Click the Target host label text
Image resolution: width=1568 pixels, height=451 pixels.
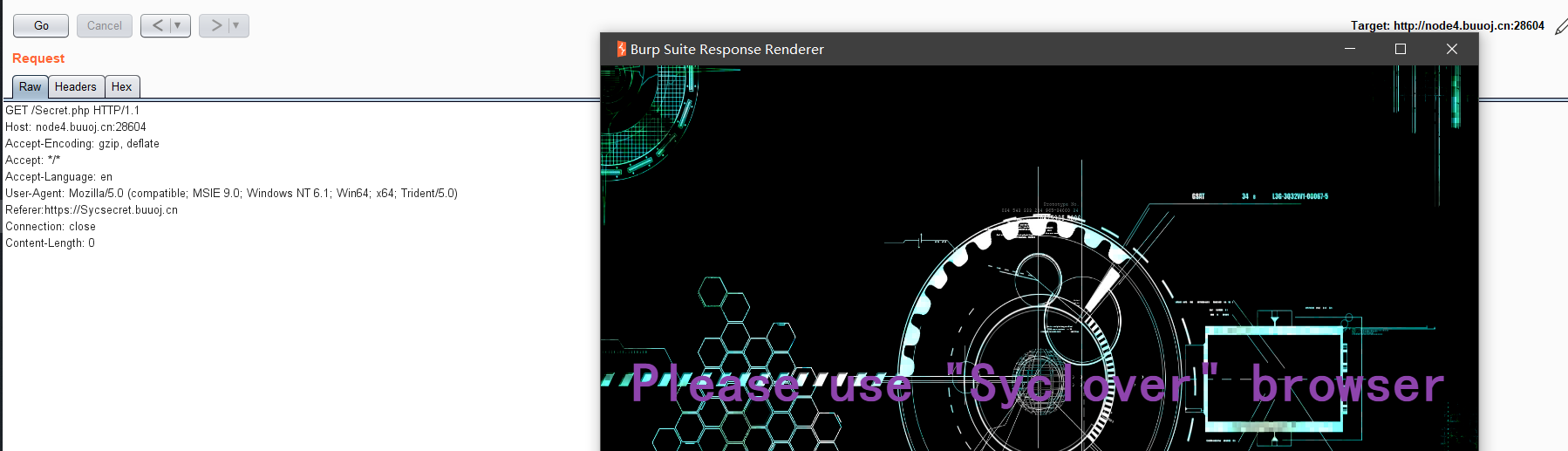click(1448, 26)
